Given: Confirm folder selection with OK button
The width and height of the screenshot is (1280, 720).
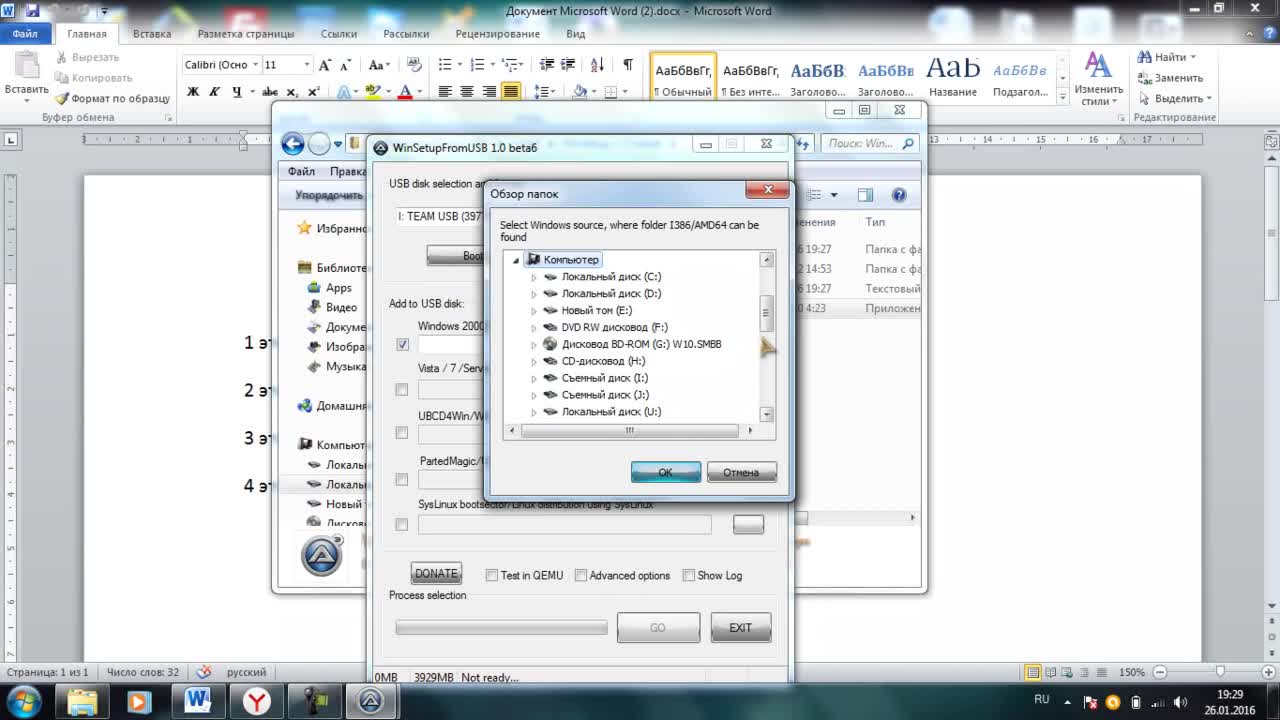Looking at the screenshot, I should click(x=666, y=472).
